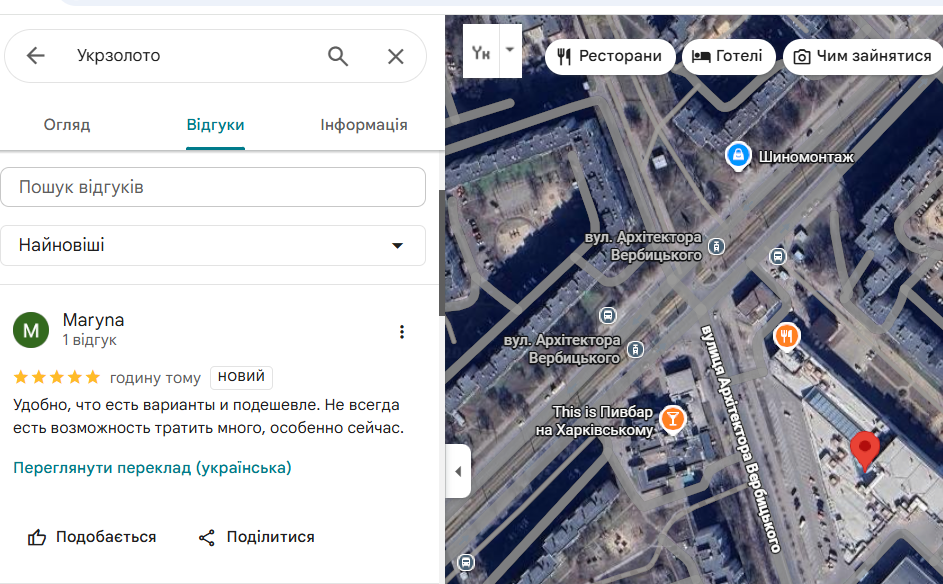Image resolution: width=943 pixels, height=584 pixels.
Task: Click the orange restaurant marker on map
Action: [786, 336]
